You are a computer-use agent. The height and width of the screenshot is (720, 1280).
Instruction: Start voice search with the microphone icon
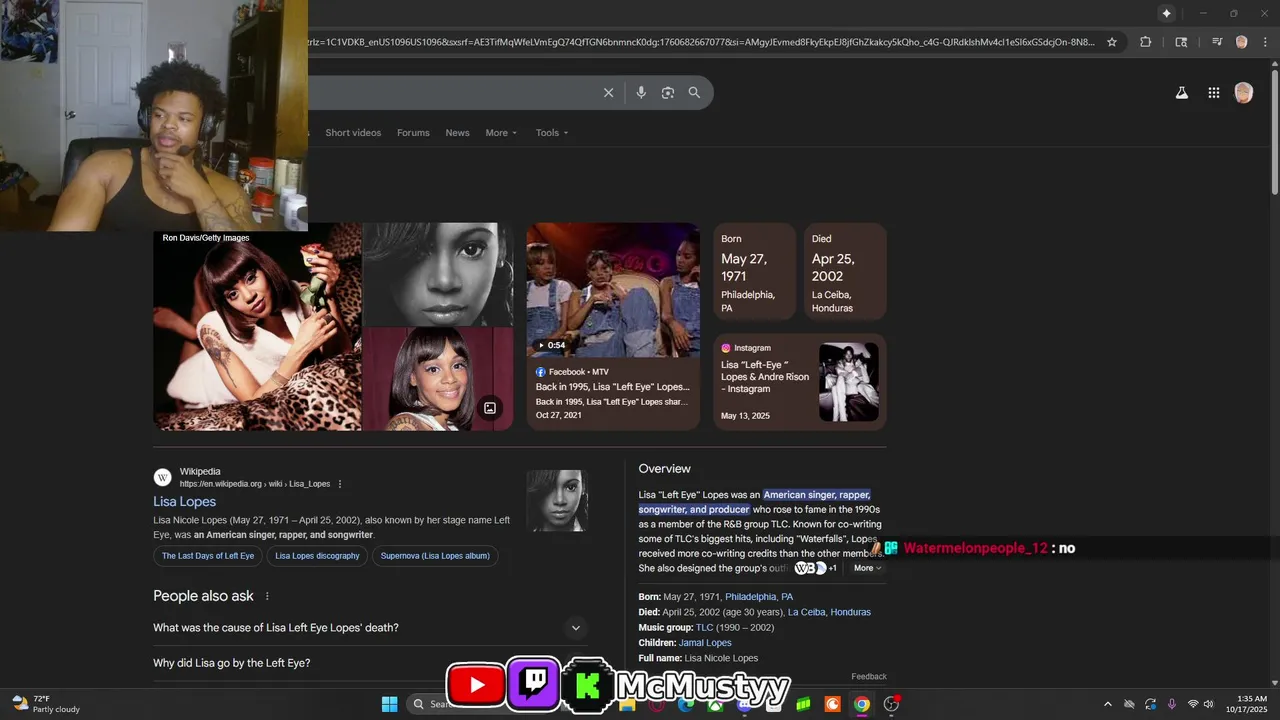641,93
